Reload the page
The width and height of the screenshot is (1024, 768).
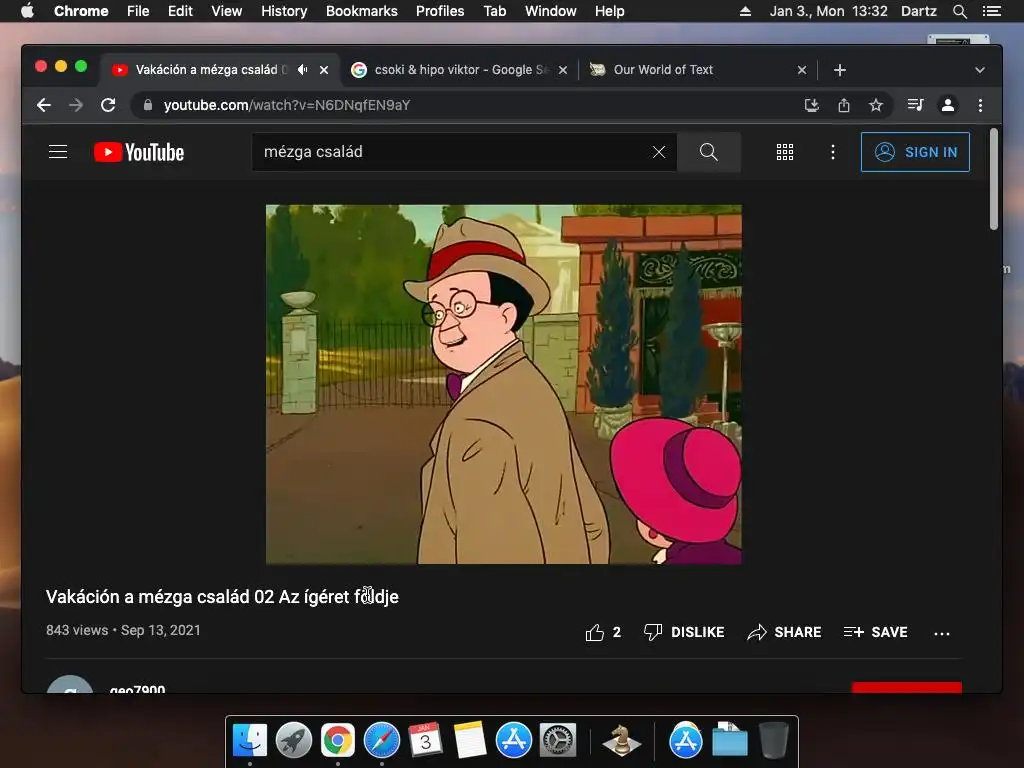[x=108, y=105]
